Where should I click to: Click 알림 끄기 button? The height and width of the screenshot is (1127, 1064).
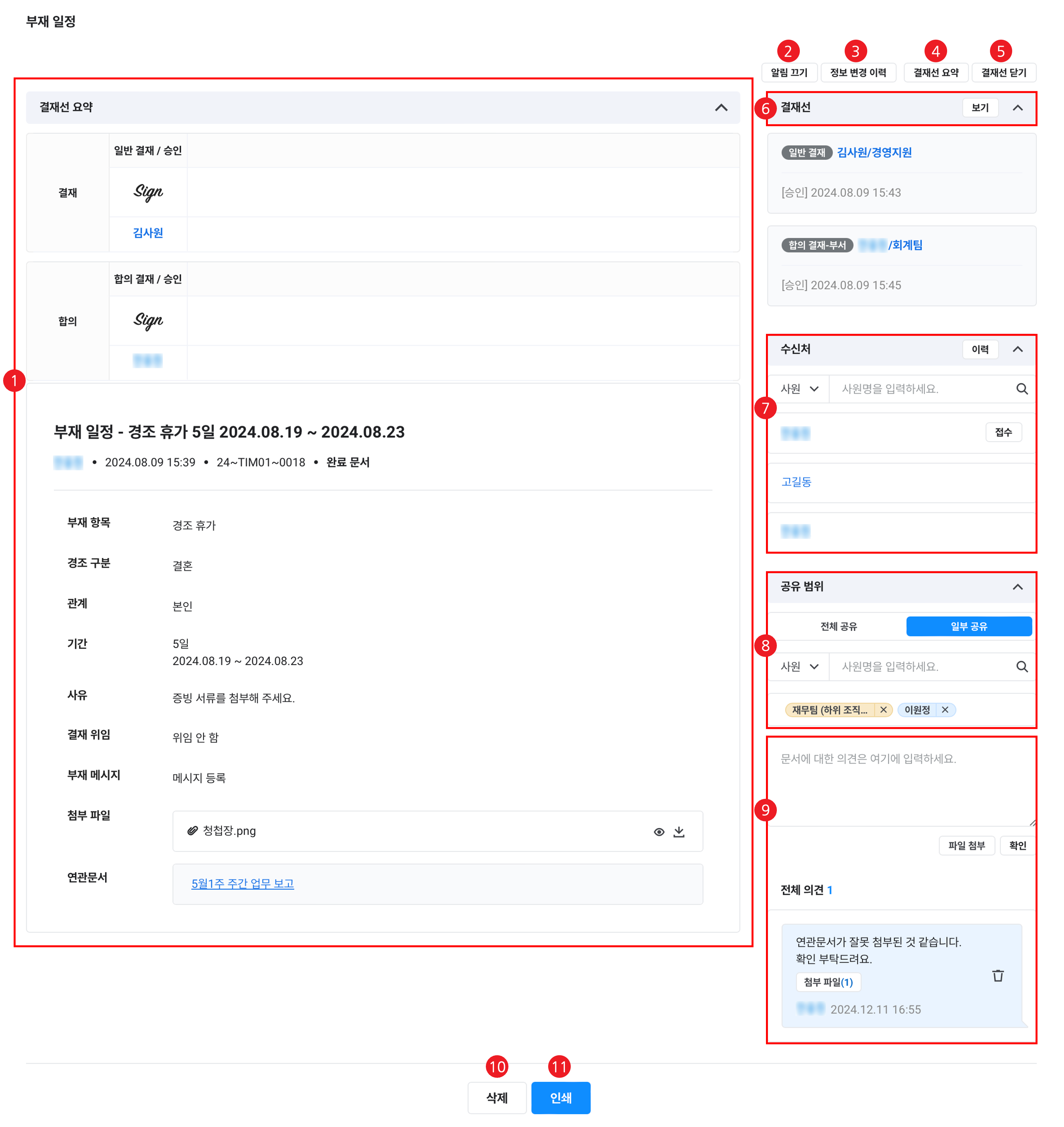click(x=789, y=72)
